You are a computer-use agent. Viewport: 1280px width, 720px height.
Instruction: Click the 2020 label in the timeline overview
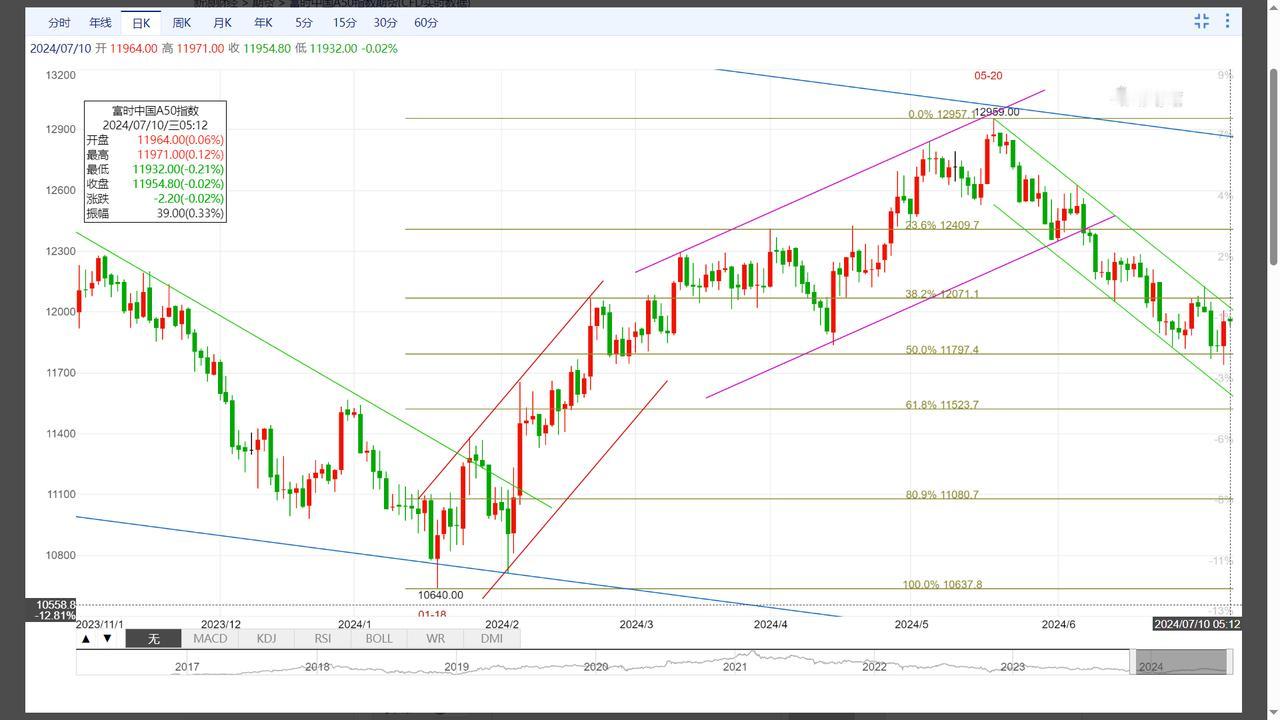[x=595, y=667]
